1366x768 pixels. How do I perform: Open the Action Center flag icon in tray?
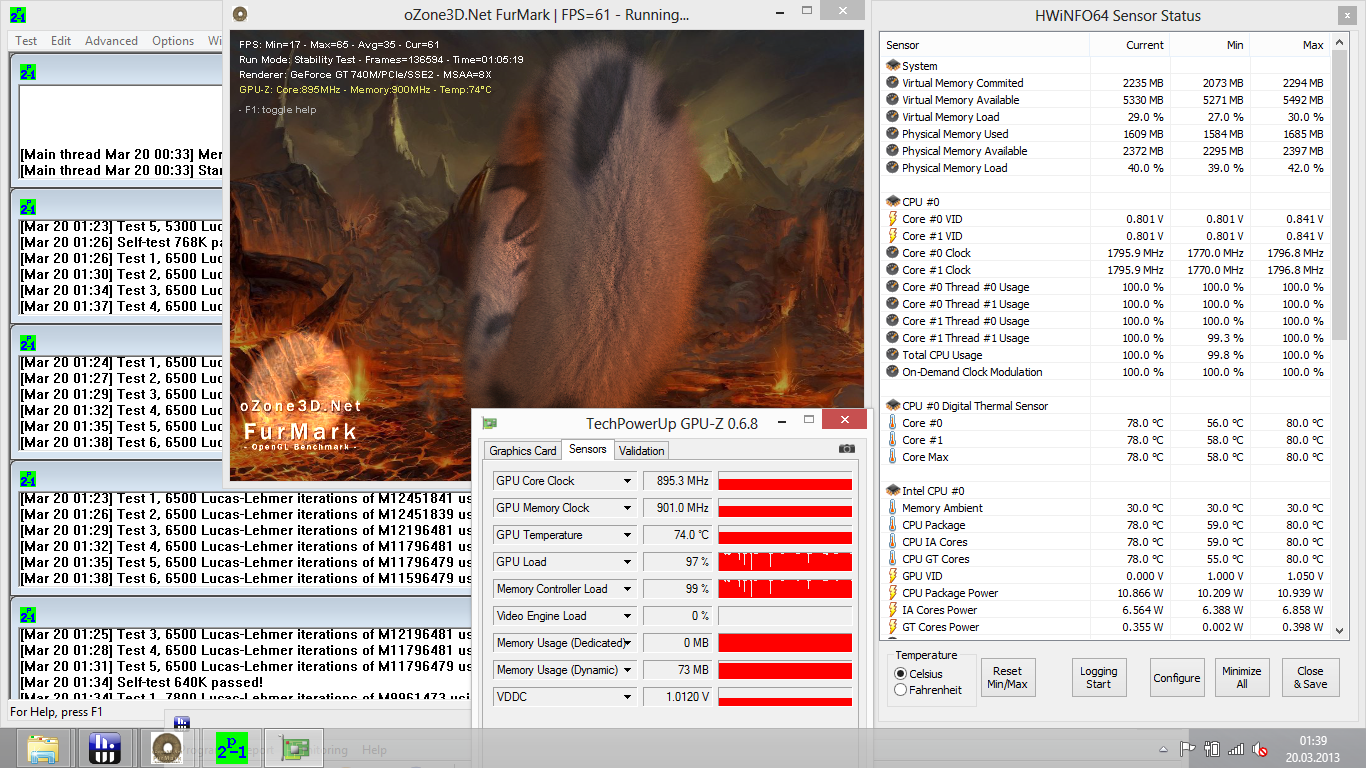1188,749
